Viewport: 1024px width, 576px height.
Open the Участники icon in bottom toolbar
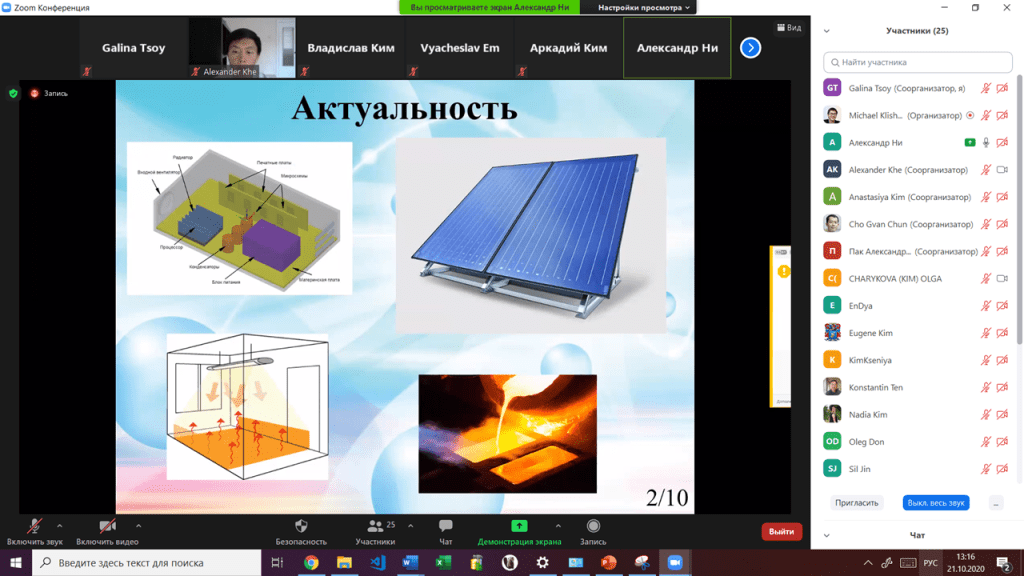pyautogui.click(x=376, y=526)
